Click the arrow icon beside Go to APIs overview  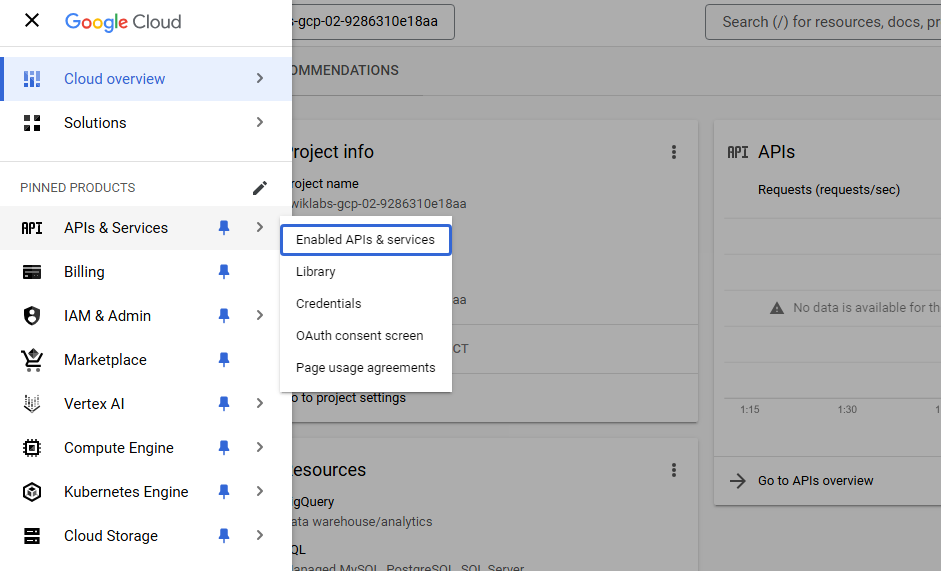click(738, 481)
